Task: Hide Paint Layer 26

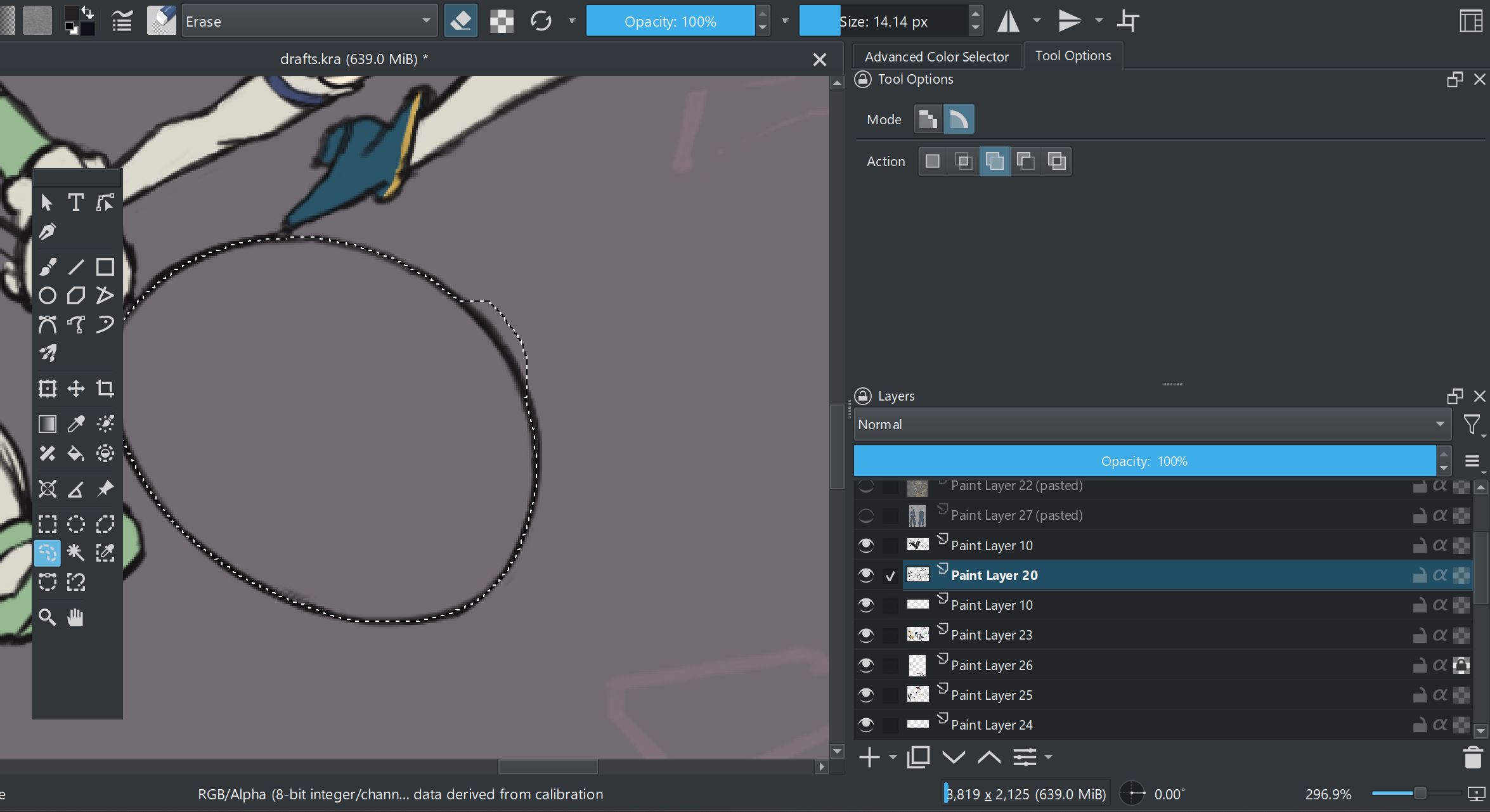Action: pos(866,665)
